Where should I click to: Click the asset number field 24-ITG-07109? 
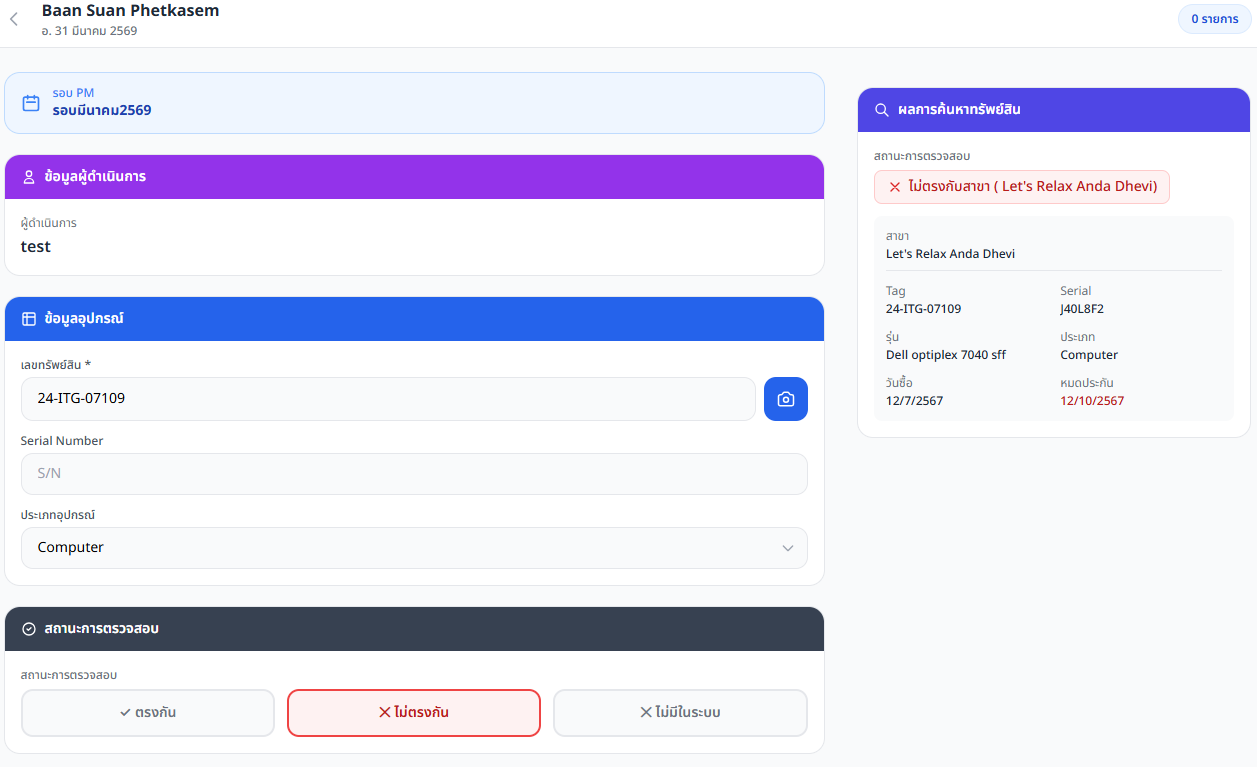pyautogui.click(x=388, y=399)
